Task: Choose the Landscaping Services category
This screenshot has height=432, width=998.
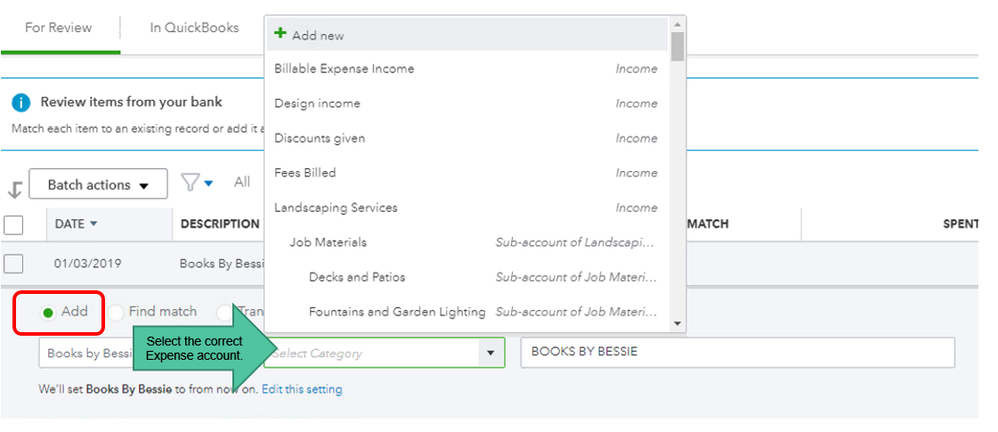Action: [336, 208]
